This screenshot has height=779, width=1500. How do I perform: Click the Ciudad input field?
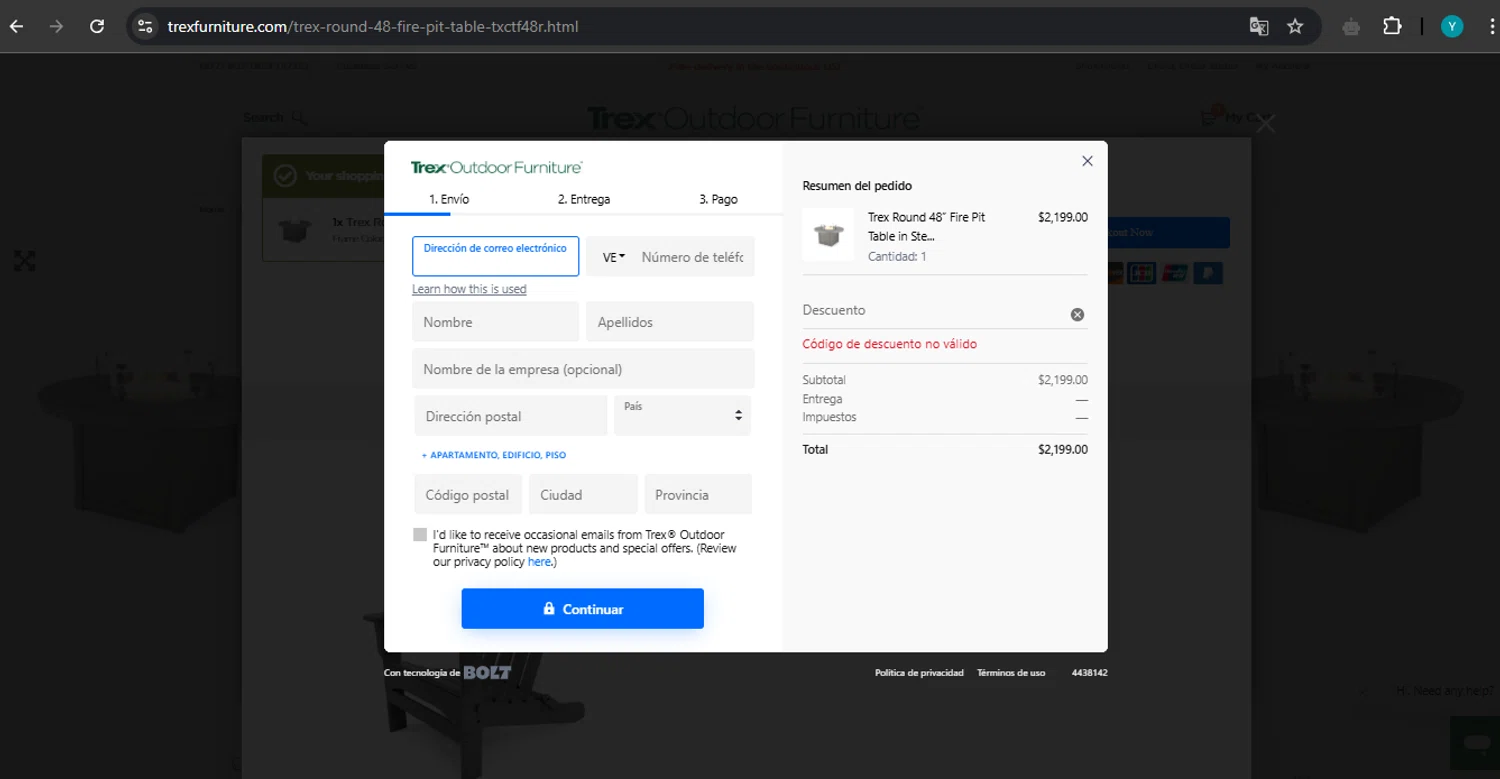(583, 495)
